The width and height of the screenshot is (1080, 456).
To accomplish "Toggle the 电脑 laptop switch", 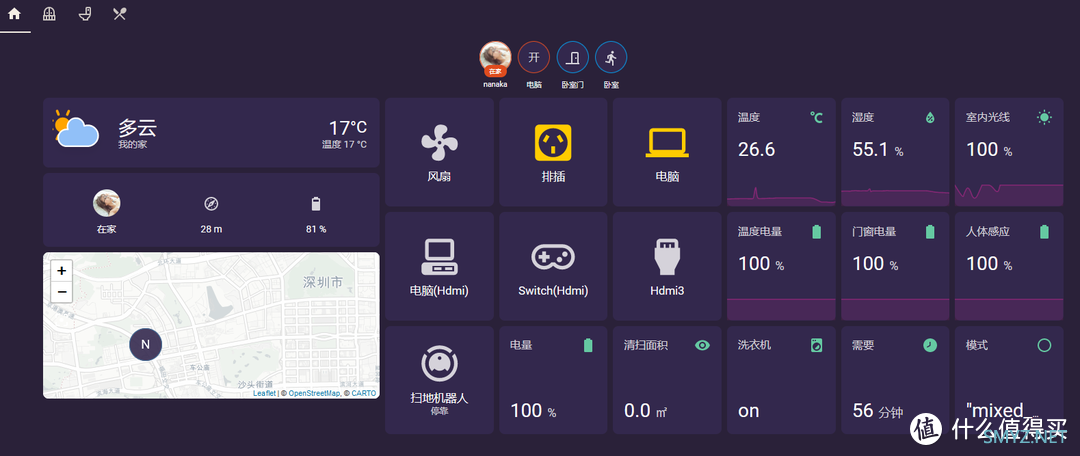I will point(667,152).
